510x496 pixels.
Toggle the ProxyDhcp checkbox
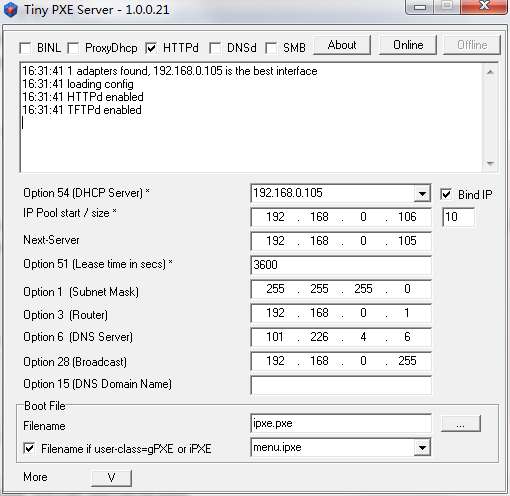coord(73,48)
